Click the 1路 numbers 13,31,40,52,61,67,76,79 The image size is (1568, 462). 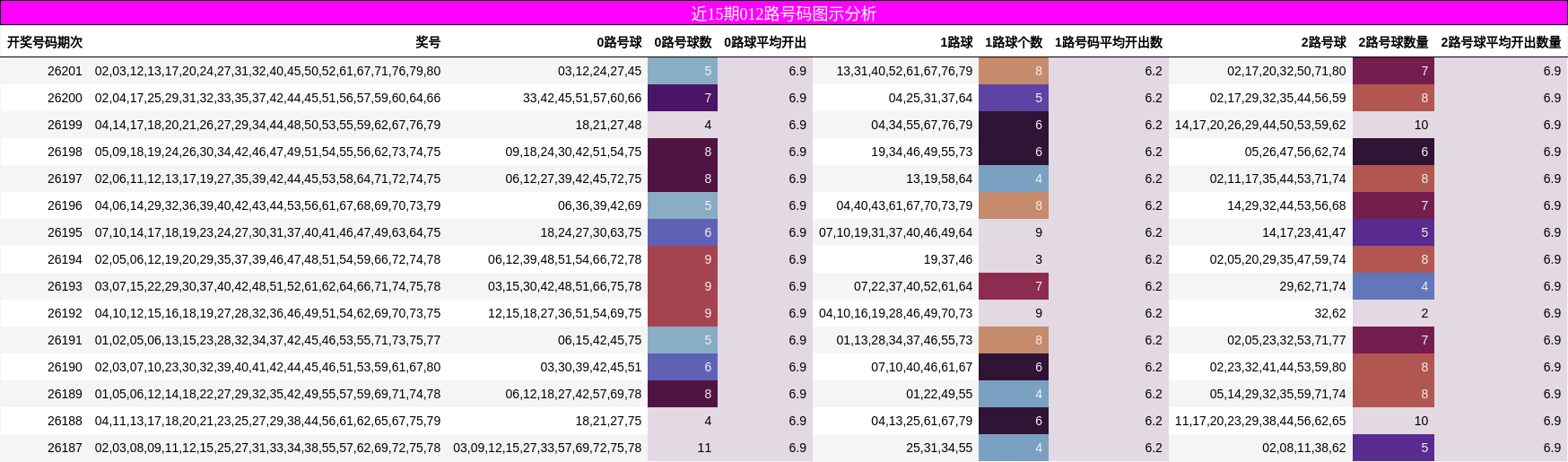[904, 71]
